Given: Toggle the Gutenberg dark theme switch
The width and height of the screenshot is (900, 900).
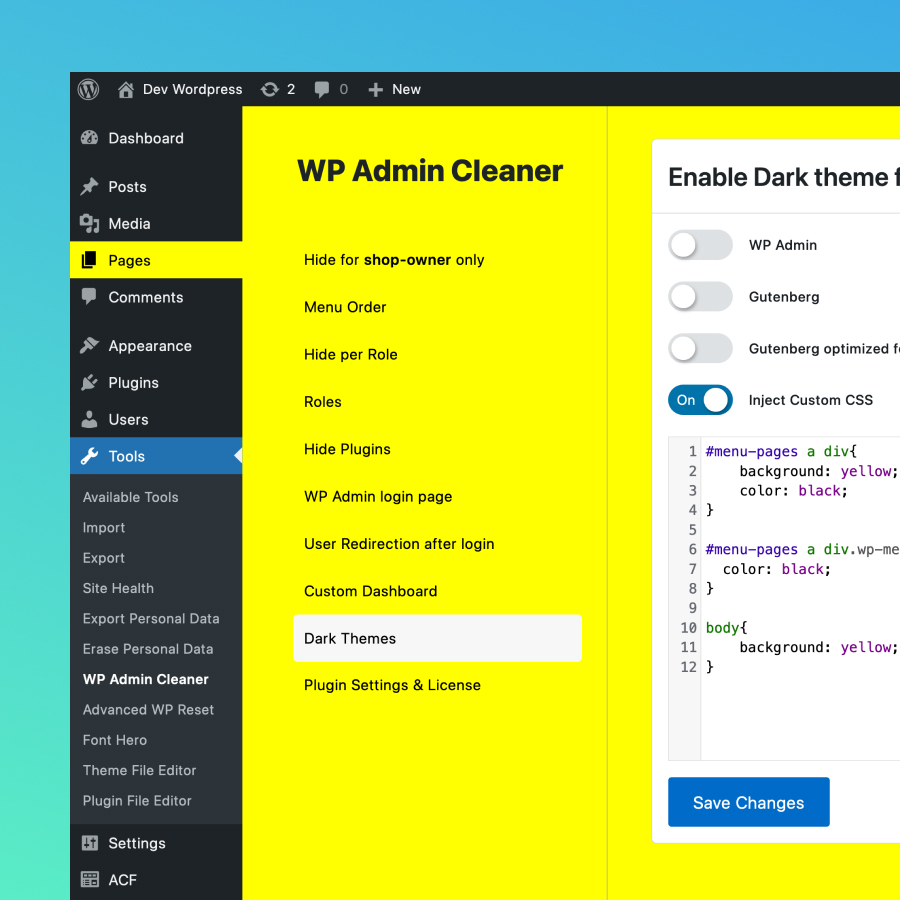Looking at the screenshot, I should coord(700,297).
